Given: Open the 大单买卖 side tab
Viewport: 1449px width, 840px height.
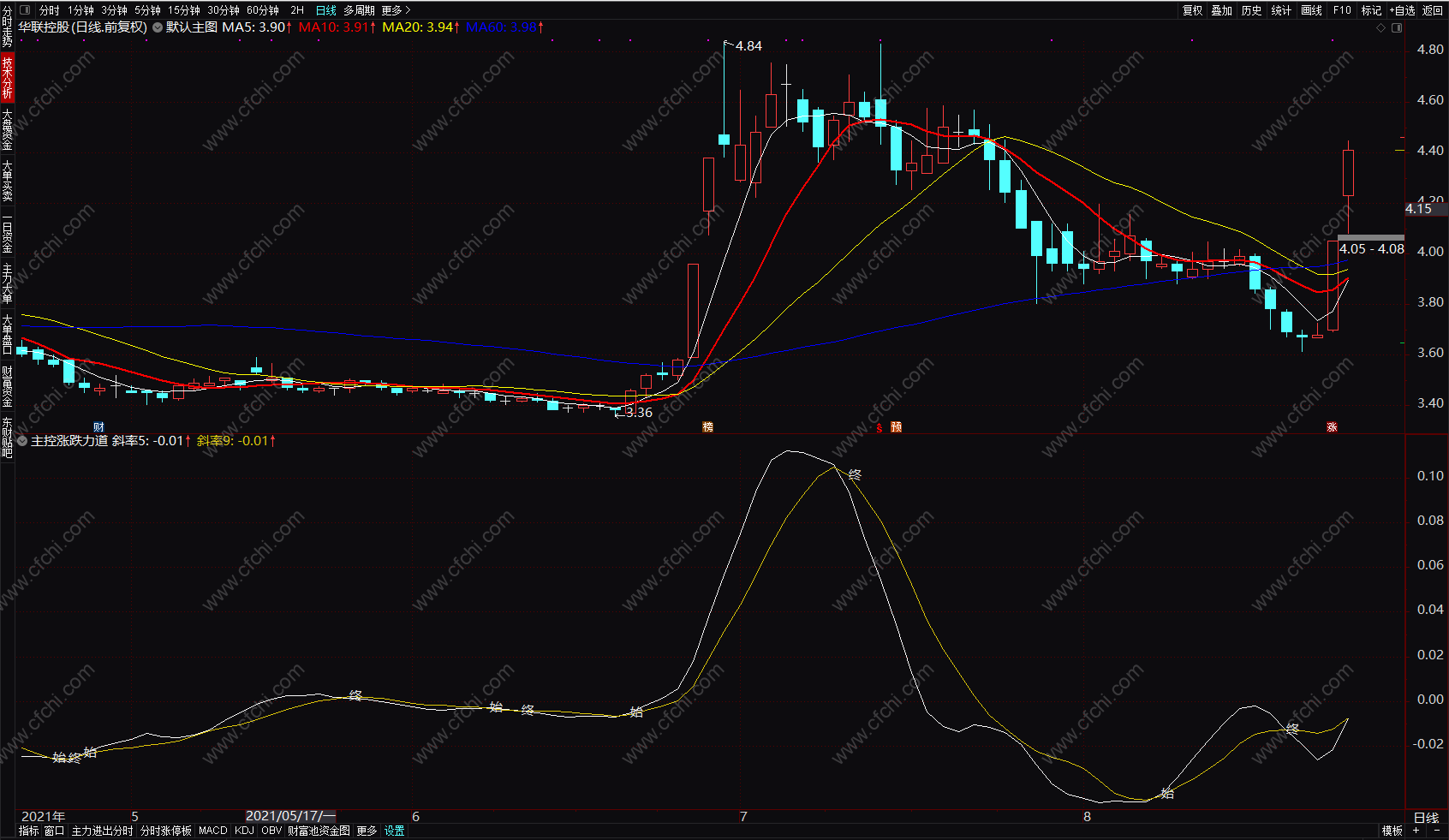Looking at the screenshot, I should point(7,181).
